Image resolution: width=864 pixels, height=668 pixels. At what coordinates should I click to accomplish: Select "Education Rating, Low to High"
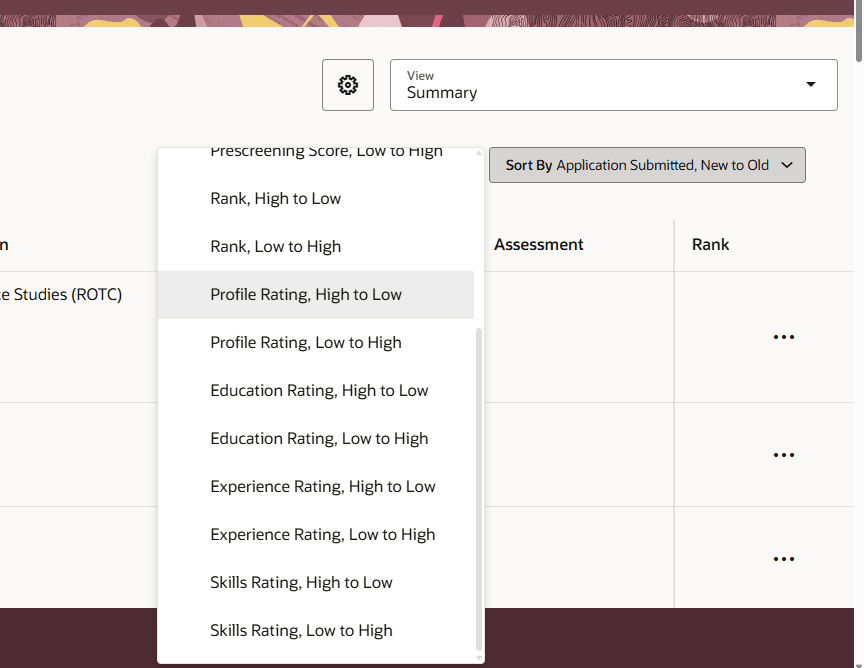318,438
